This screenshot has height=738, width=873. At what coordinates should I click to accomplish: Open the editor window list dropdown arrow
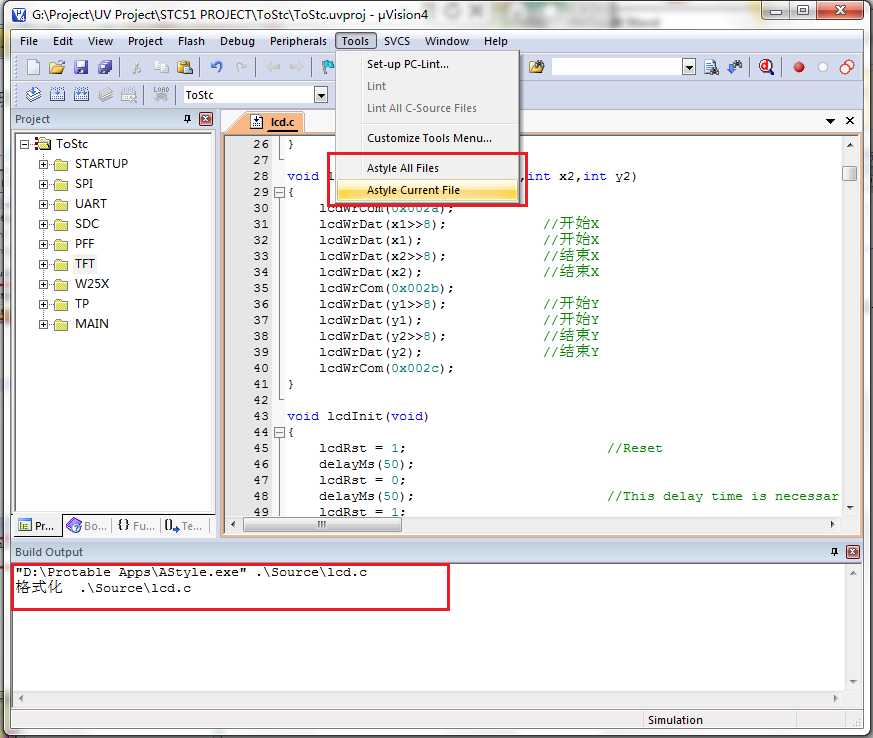coord(830,121)
